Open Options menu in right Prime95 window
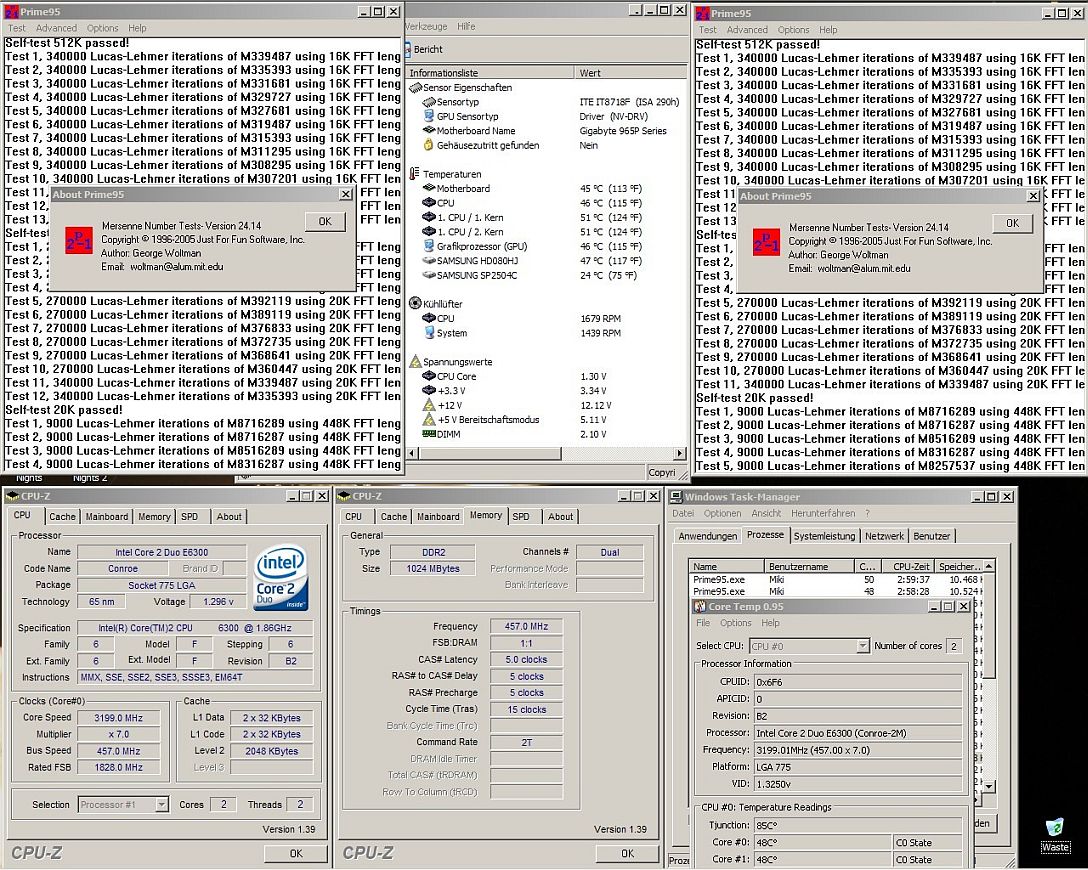Image resolution: width=1088 pixels, height=870 pixels. point(793,30)
